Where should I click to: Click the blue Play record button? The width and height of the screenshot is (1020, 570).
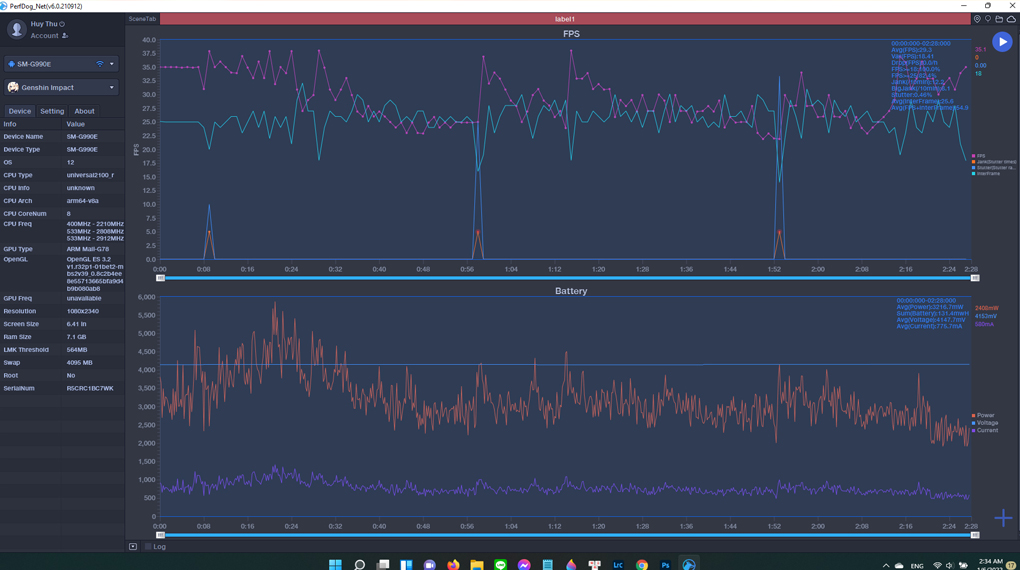pyautogui.click(x=1002, y=42)
